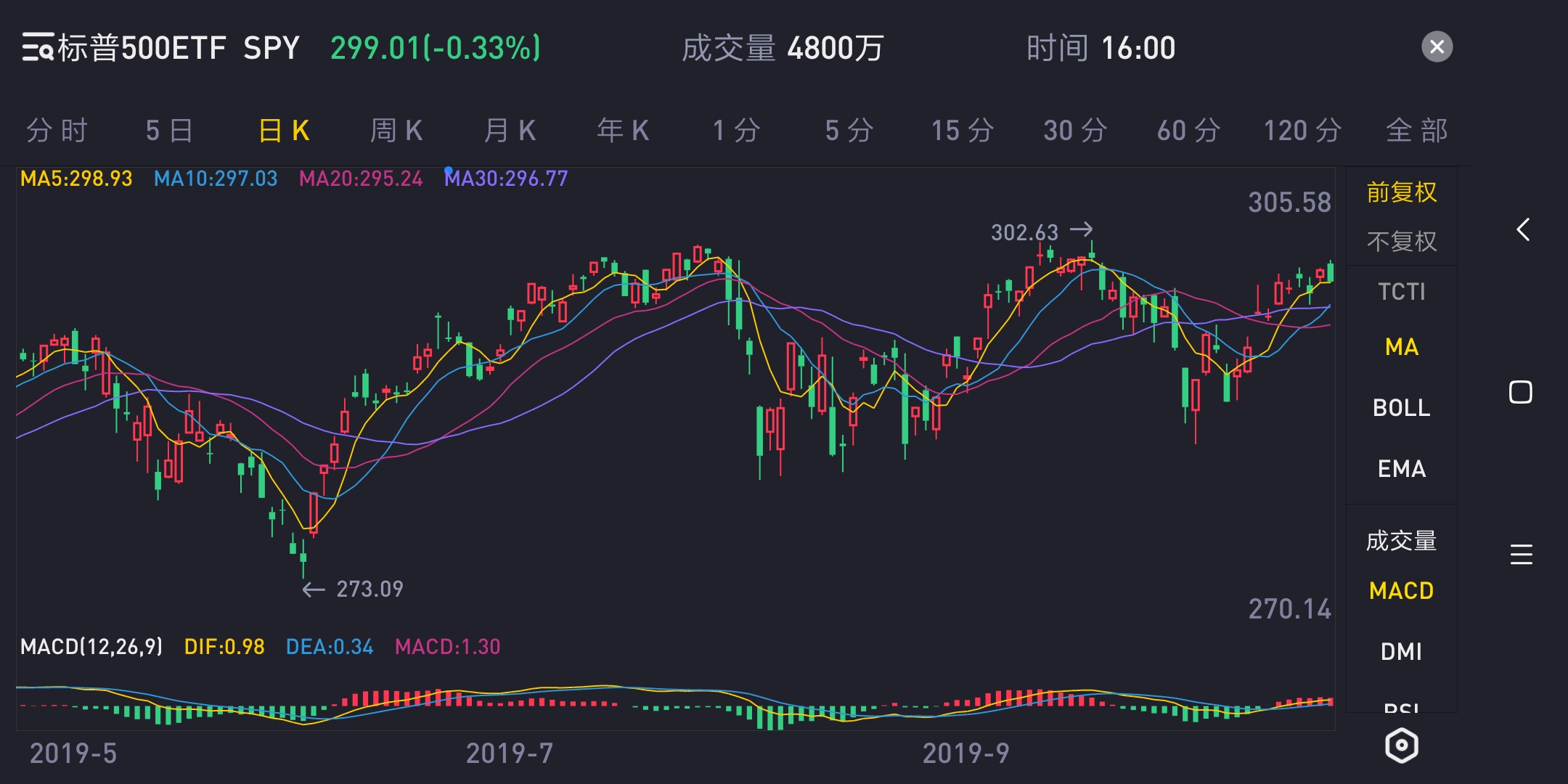1568x784 pixels.
Task: Click MA10:297.03 legend label
Action: [x=216, y=179]
